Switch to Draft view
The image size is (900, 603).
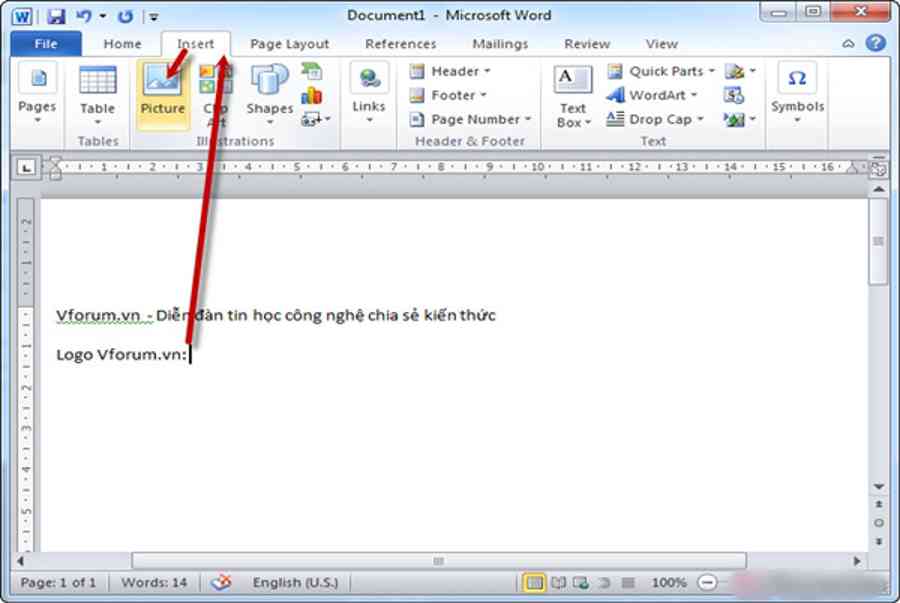[x=628, y=583]
